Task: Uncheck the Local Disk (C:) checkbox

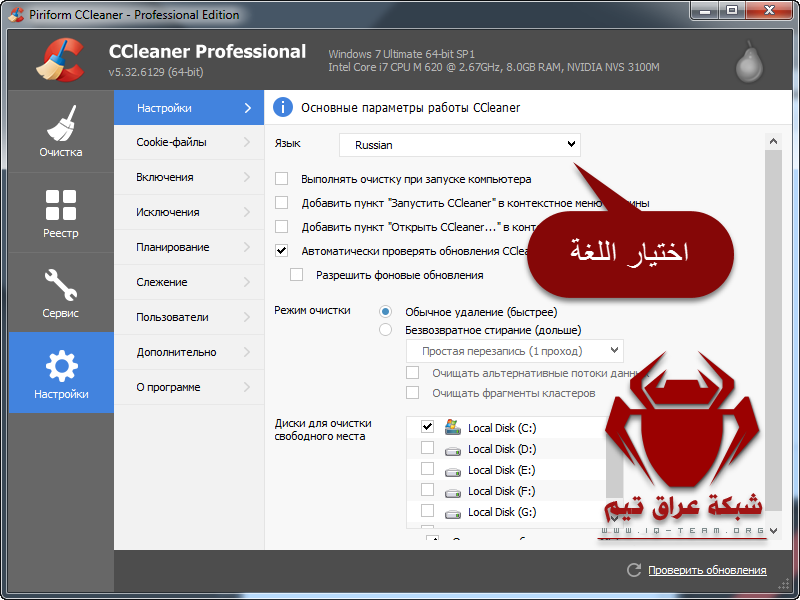Action: [x=427, y=427]
